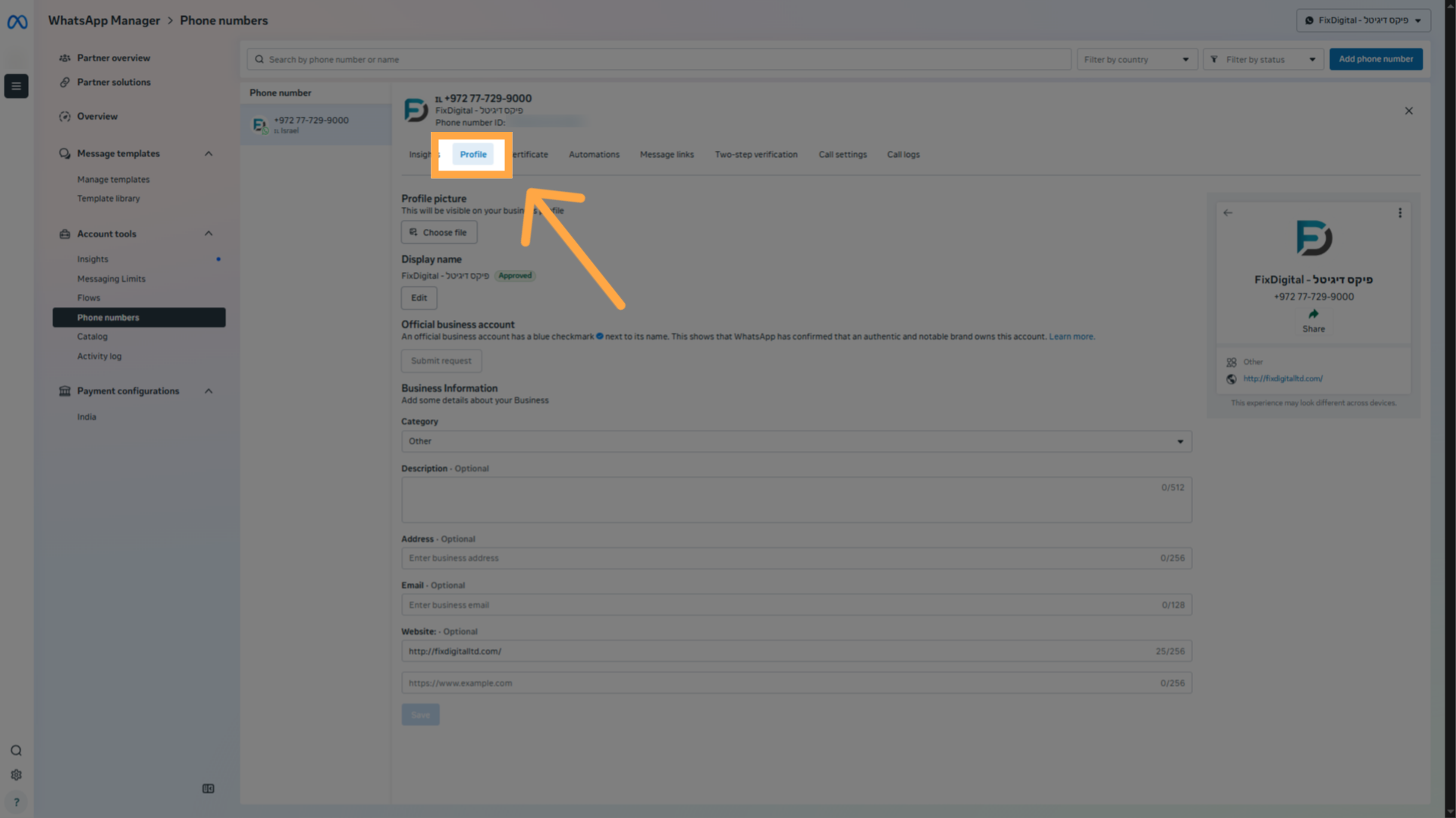Open Flows in sidebar
The width and height of the screenshot is (1456, 818).
(x=88, y=298)
